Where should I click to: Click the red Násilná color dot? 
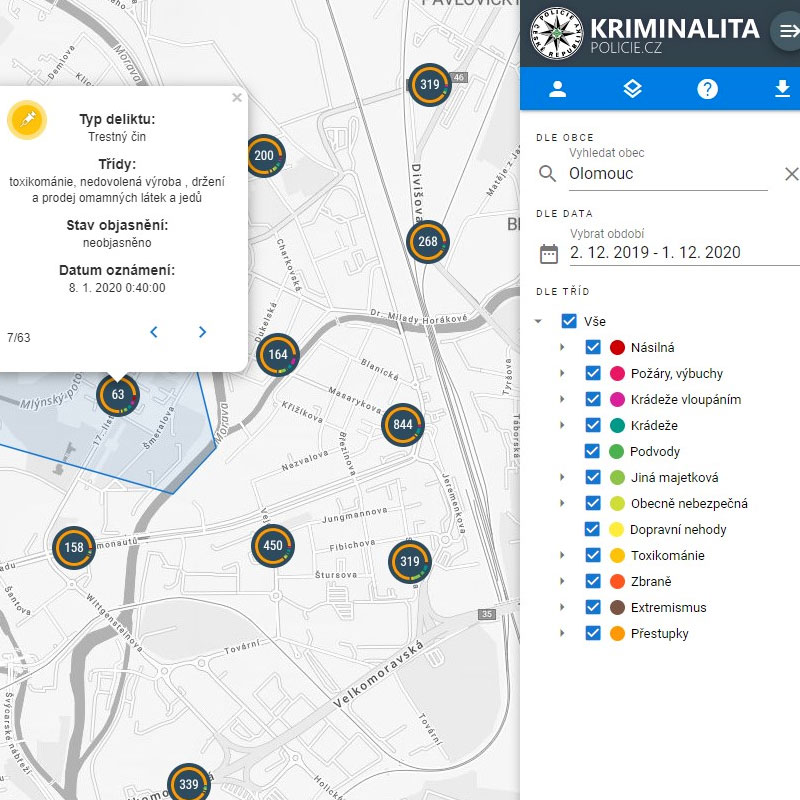coord(617,347)
